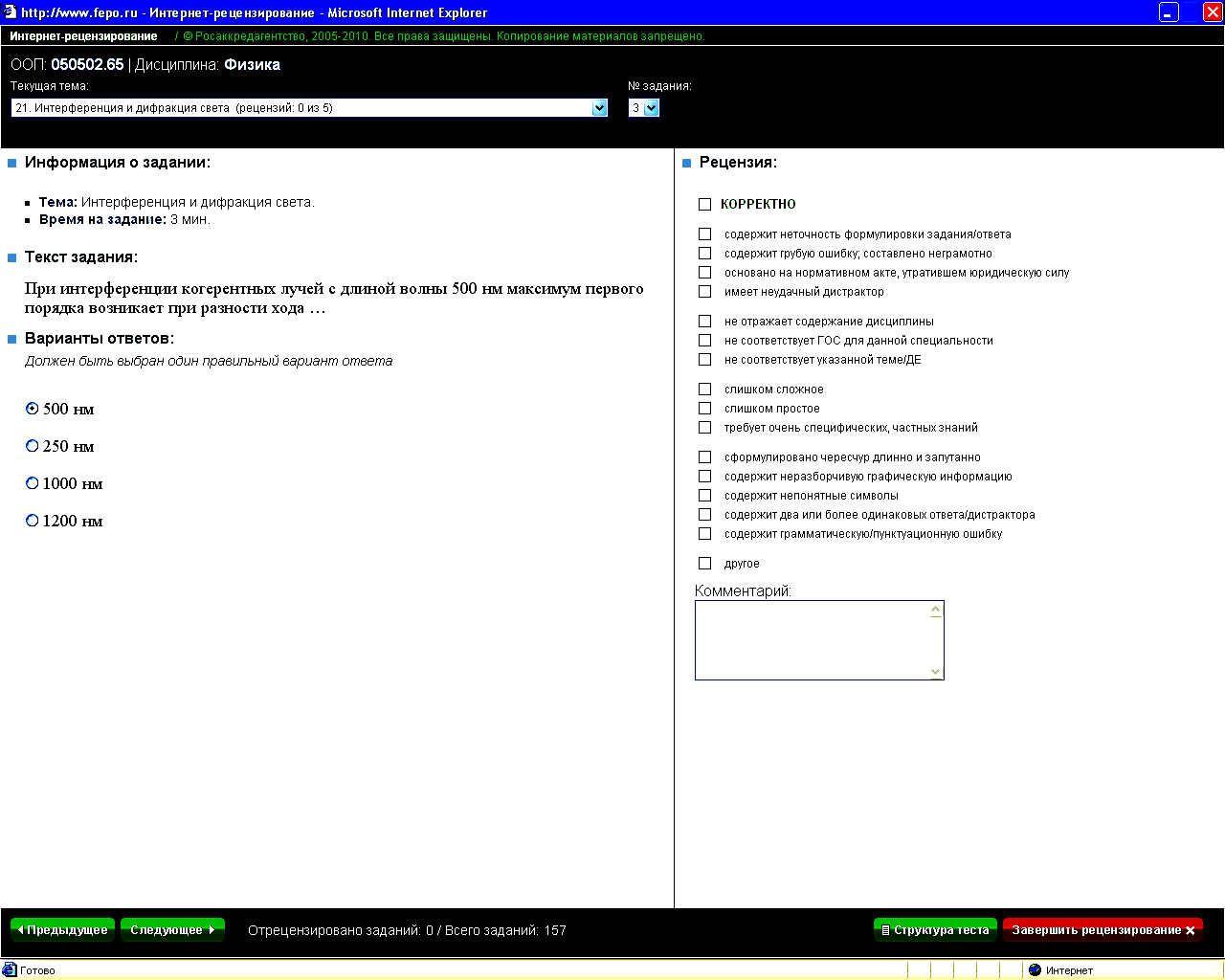Image resolution: width=1225 pixels, height=980 pixels.
Task: Click the 'Отрецензировано заданий: 0 / Всего заданий: 157' counter
Action: [x=407, y=930]
